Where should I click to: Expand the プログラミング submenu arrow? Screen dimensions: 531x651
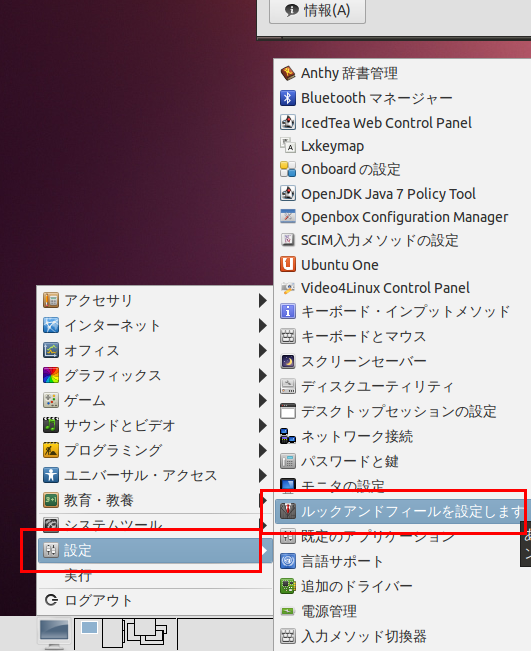(262, 450)
